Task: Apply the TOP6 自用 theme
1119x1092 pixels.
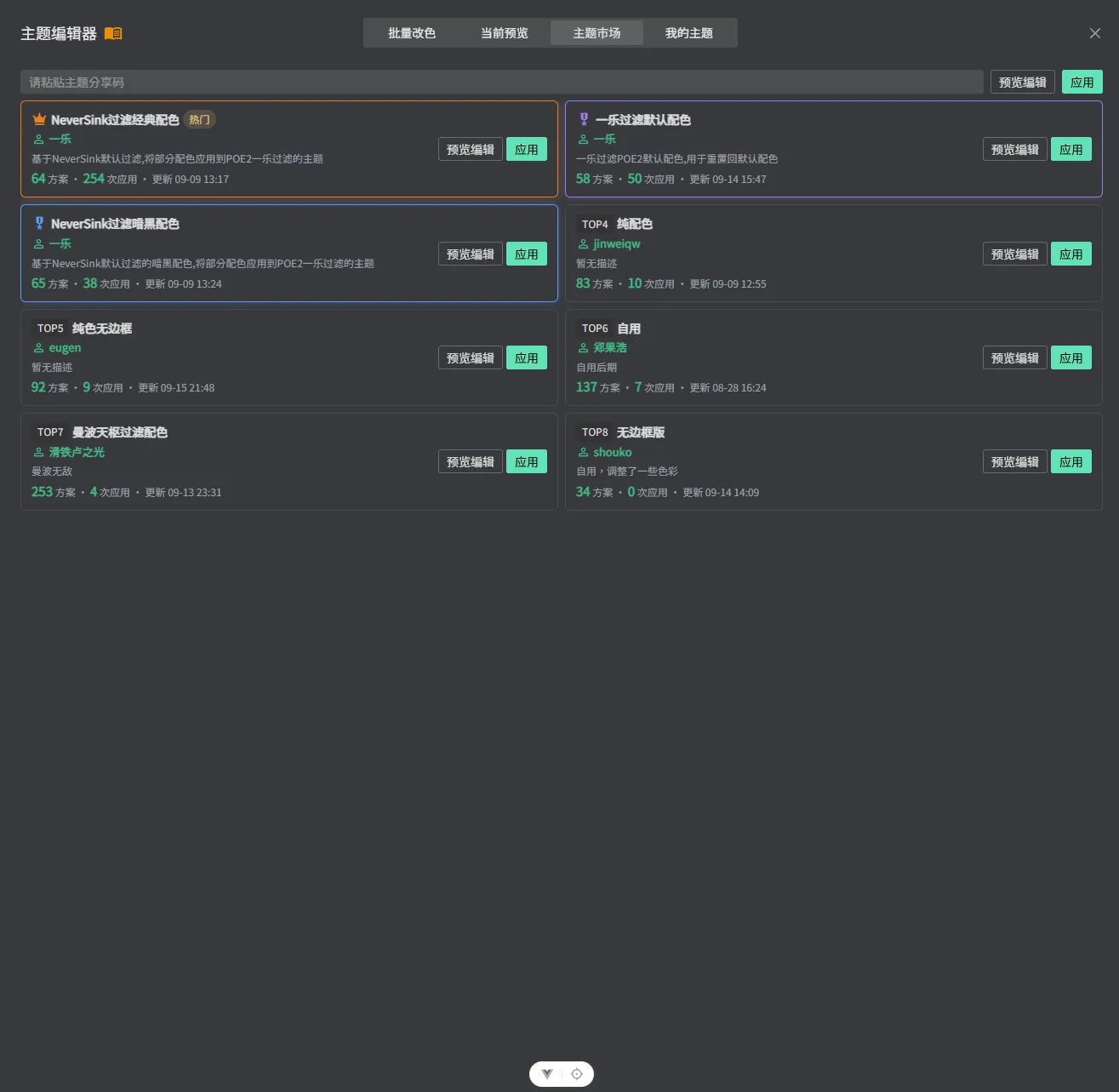Action: point(1071,357)
